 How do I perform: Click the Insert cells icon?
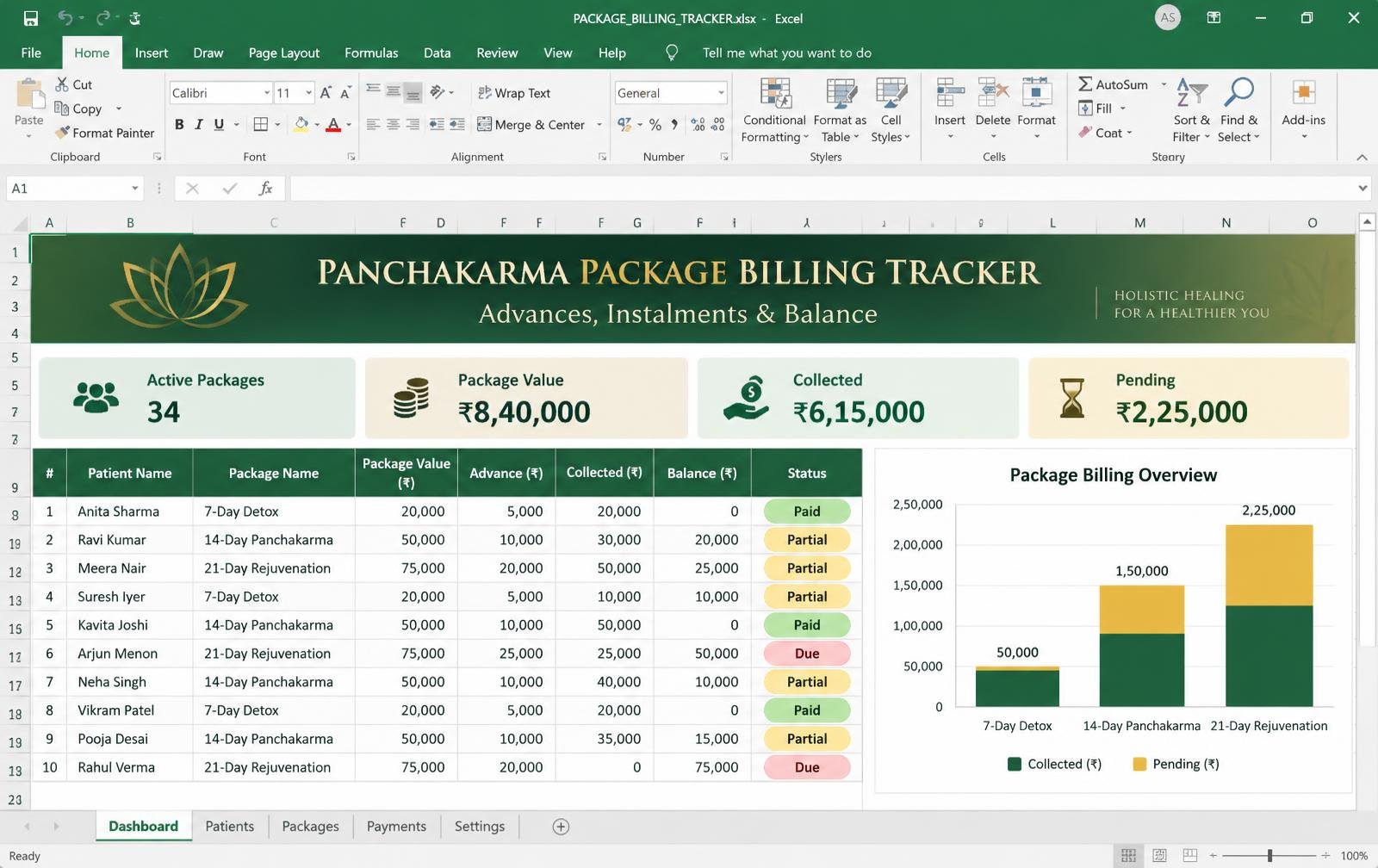[950, 93]
